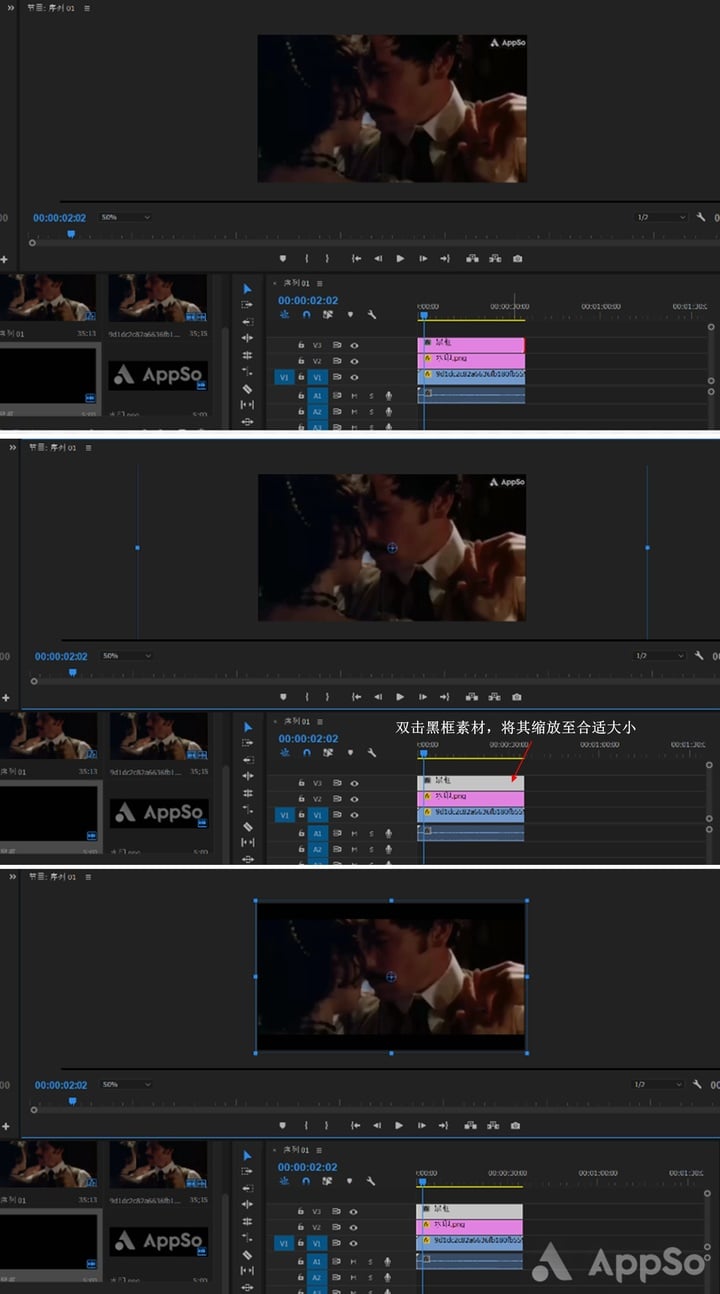Click Mark Out brace in top monitor
The height and width of the screenshot is (1294, 720).
(x=326, y=258)
